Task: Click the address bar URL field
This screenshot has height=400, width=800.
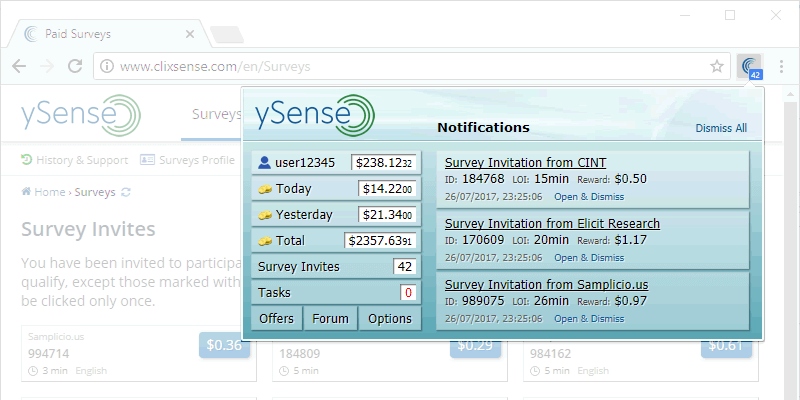Action: coord(411,66)
